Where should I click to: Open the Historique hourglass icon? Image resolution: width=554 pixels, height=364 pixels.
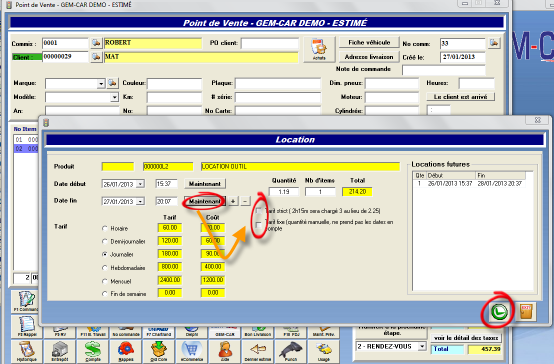pyautogui.click(x=27, y=351)
